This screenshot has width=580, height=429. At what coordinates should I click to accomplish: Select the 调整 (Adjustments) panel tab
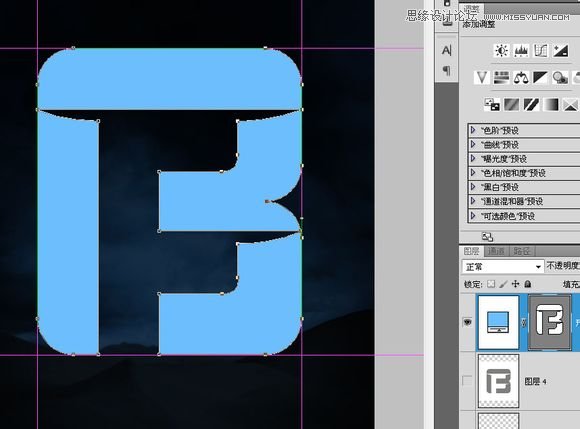(x=471, y=8)
